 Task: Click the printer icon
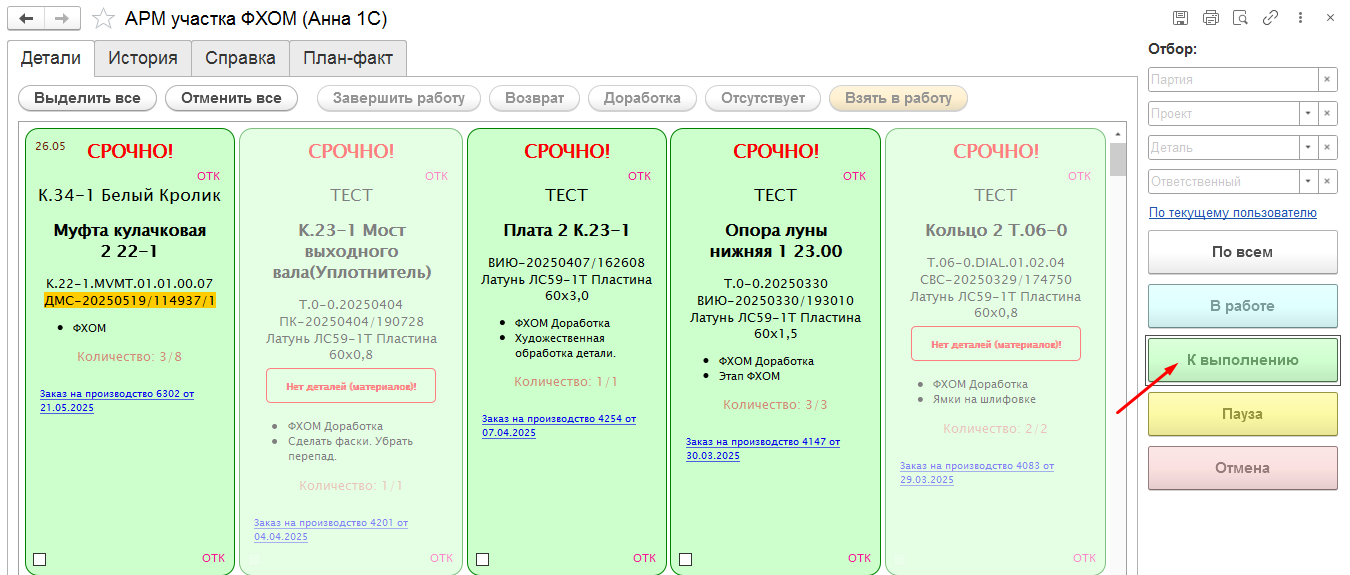1211,18
